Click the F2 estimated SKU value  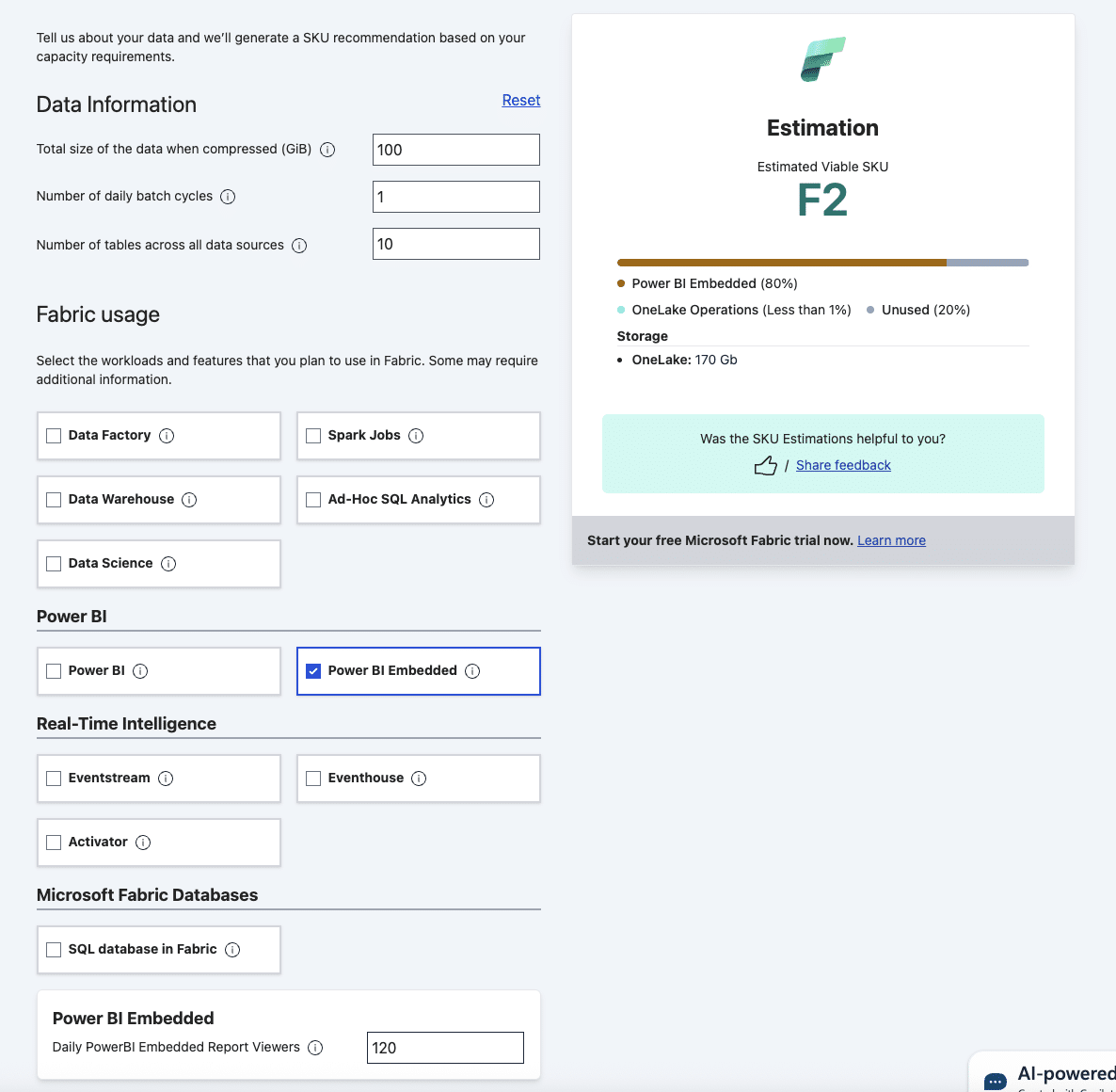pos(822,201)
